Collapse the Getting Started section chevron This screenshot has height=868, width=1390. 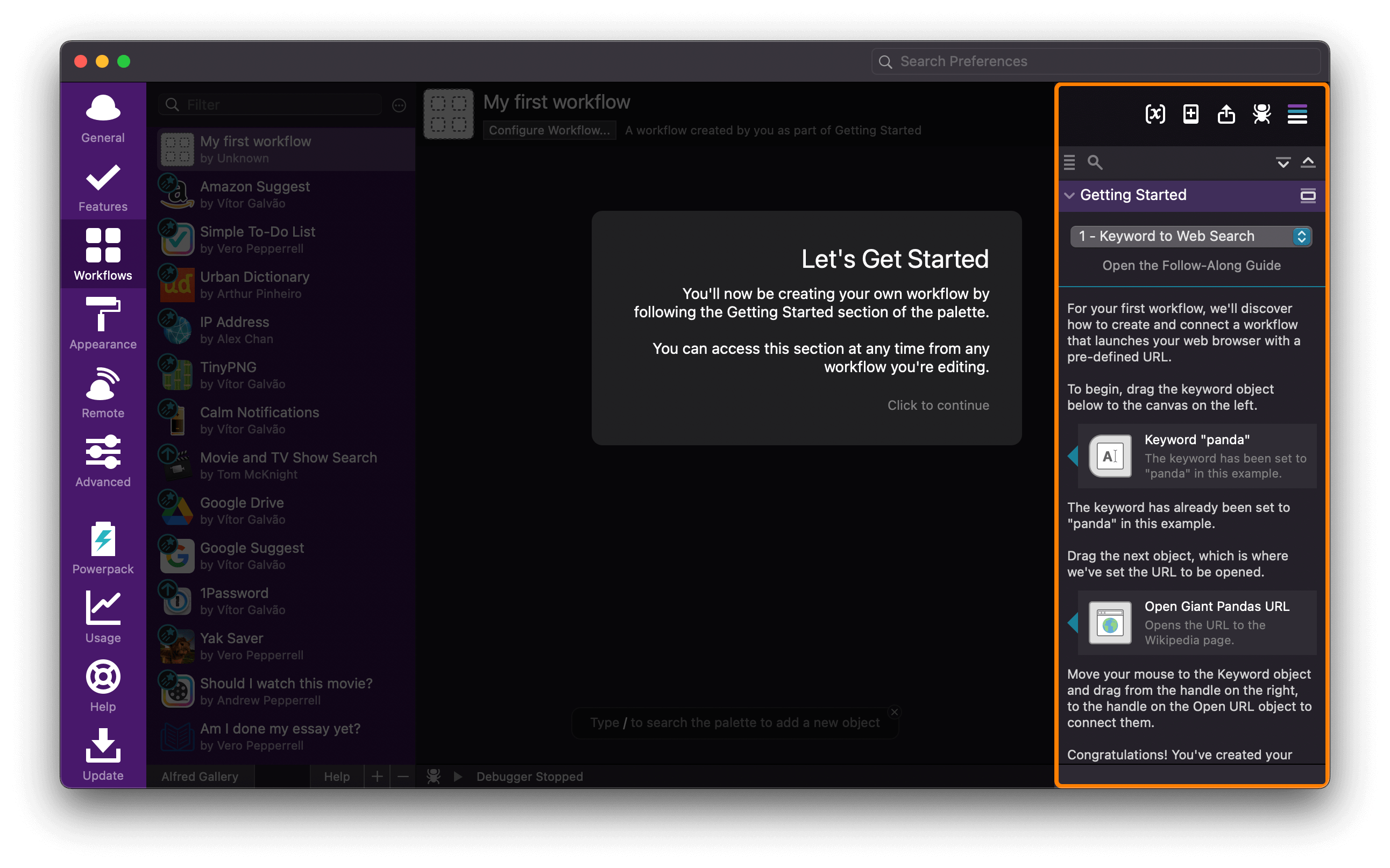(x=1069, y=195)
